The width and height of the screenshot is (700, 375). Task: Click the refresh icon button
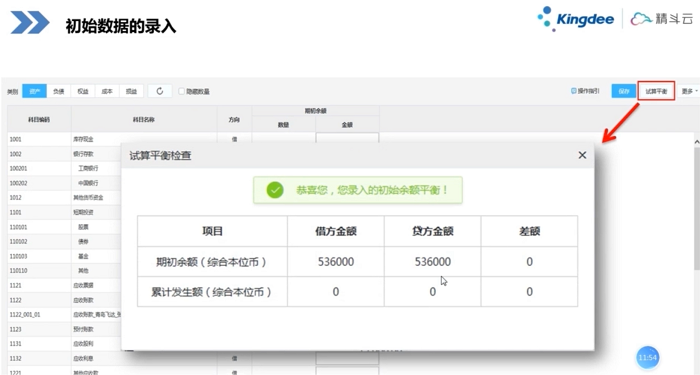[160, 91]
